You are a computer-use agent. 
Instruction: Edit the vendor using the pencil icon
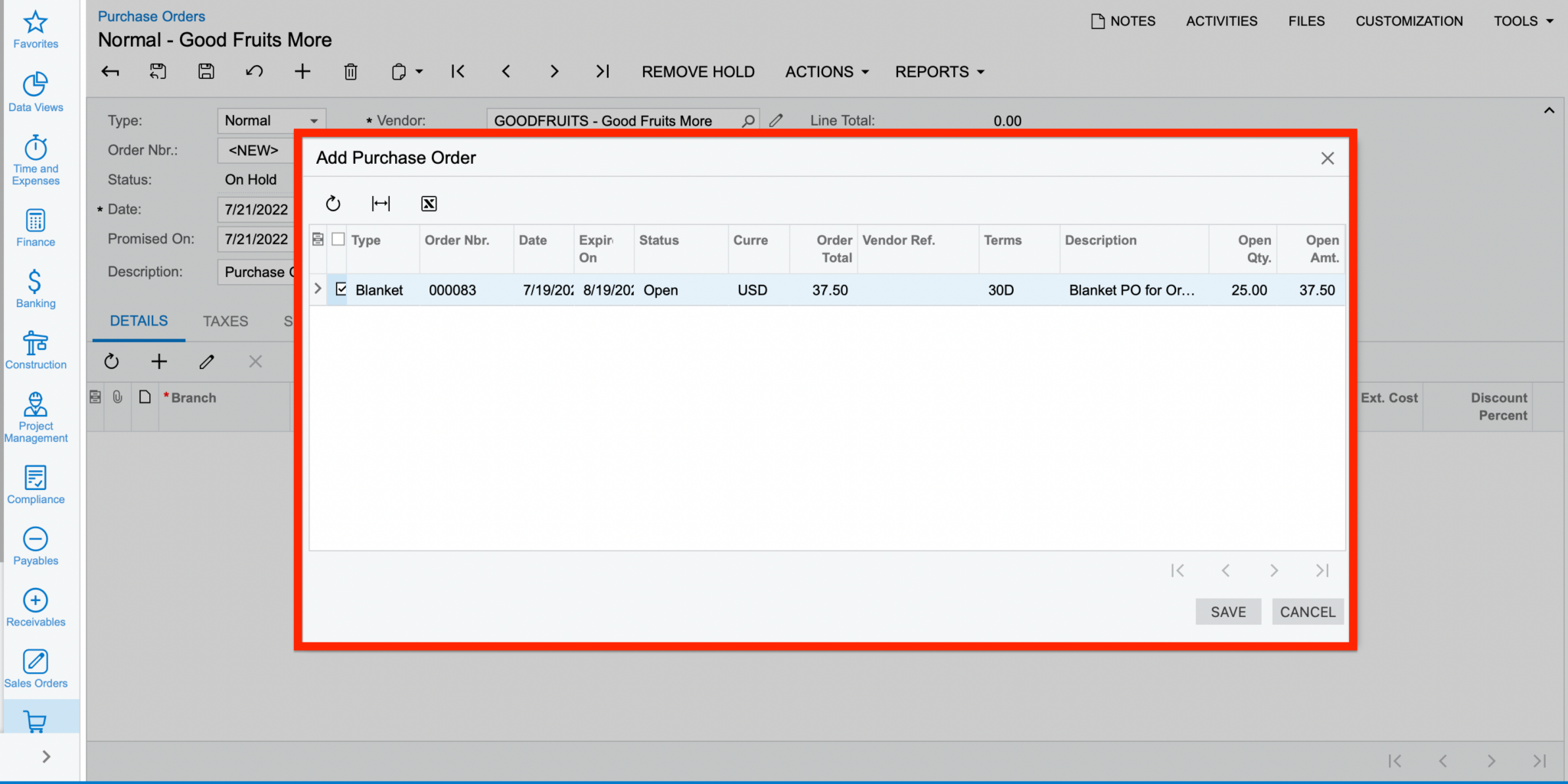point(776,120)
